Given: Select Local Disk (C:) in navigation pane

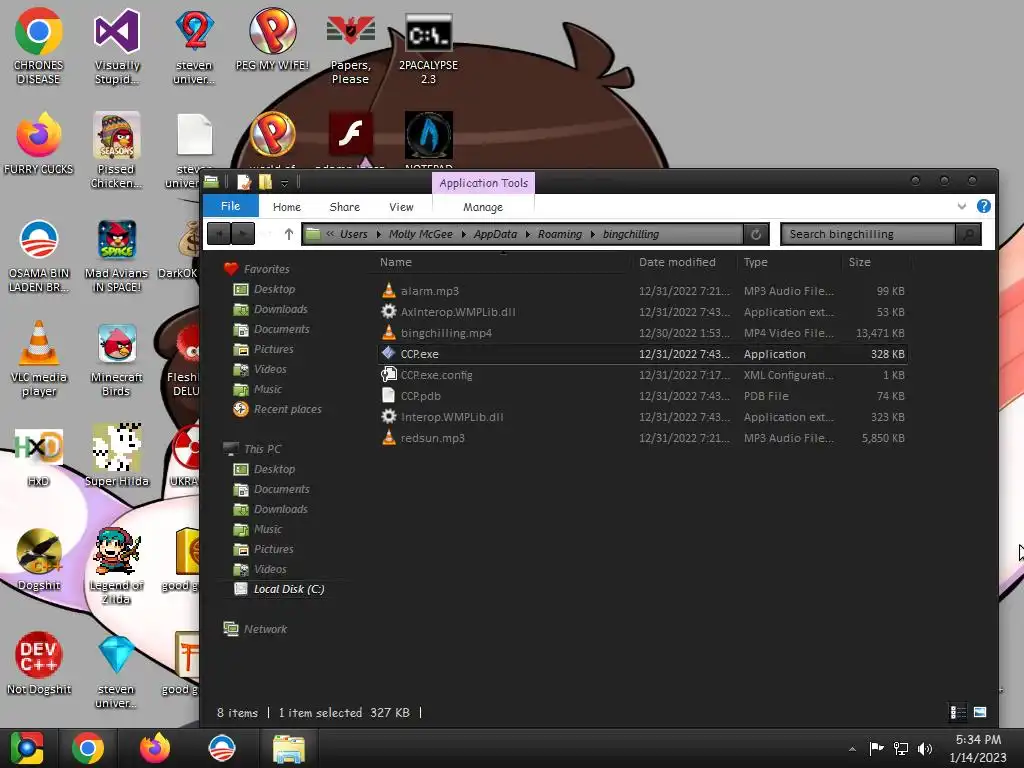Looking at the screenshot, I should (280, 589).
